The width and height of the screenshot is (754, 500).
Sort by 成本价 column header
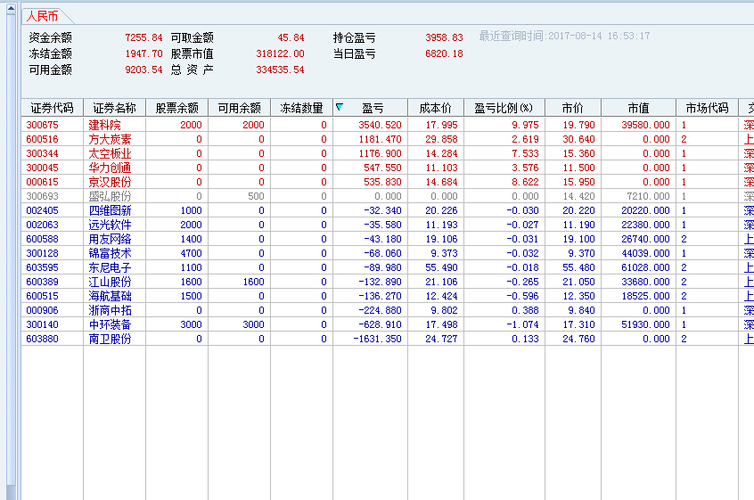click(436, 108)
